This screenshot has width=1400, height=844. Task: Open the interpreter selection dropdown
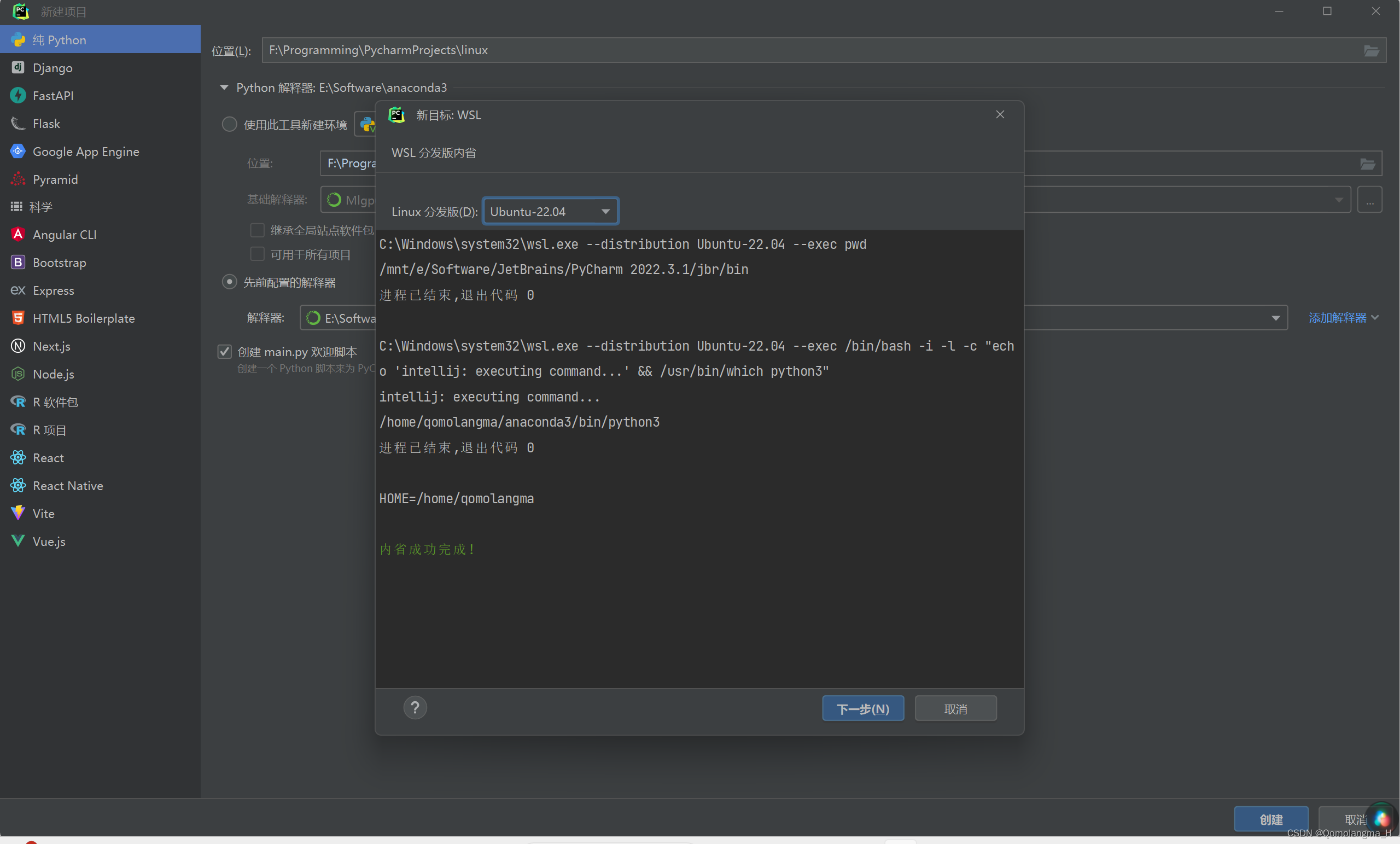coord(1276,318)
